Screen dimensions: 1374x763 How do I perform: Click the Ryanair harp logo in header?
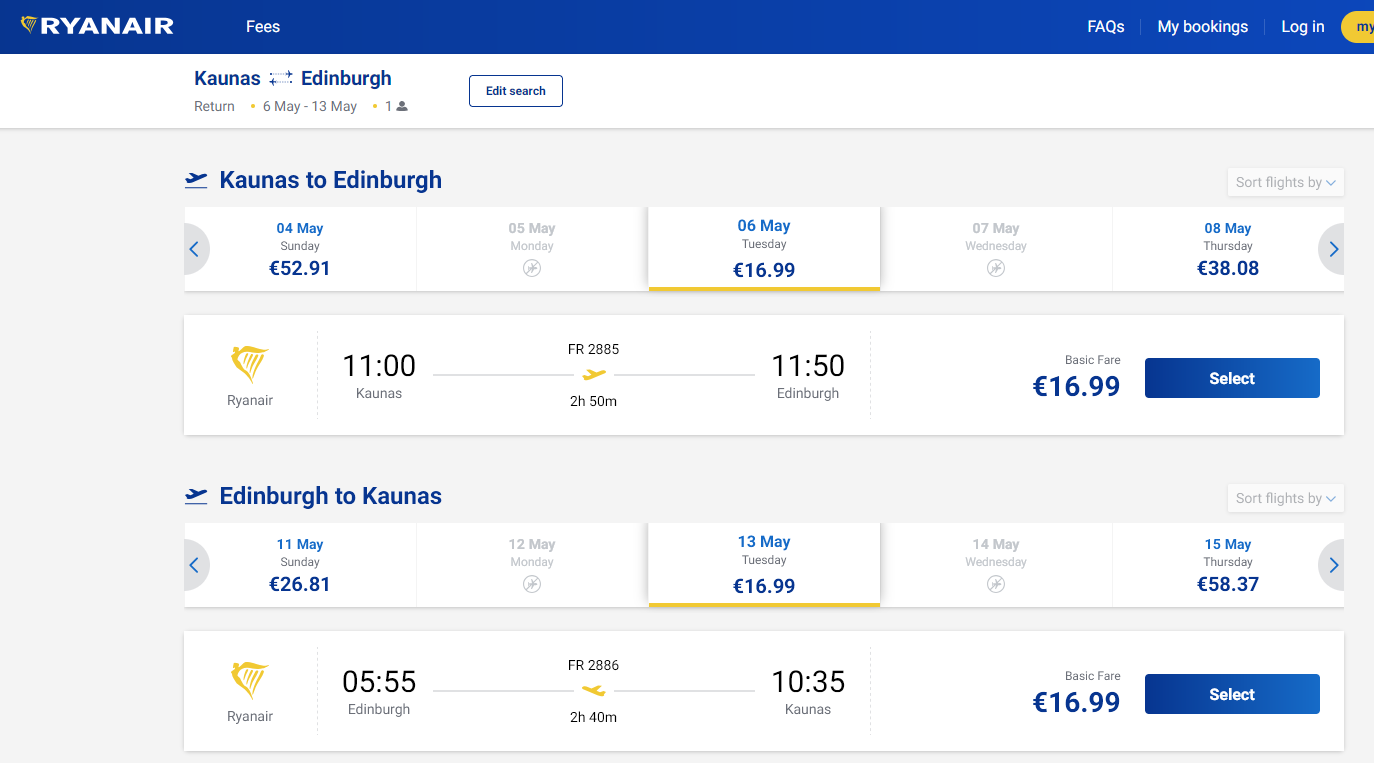pos(30,26)
